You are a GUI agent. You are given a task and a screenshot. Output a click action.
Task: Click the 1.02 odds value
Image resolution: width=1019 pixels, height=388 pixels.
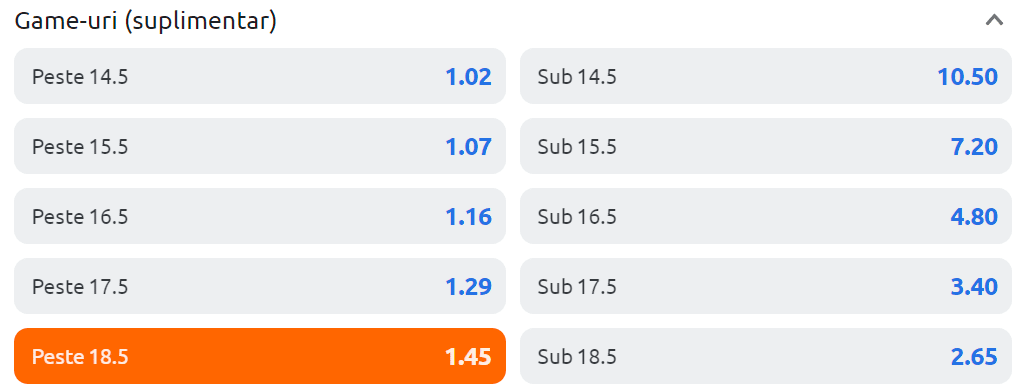468,77
